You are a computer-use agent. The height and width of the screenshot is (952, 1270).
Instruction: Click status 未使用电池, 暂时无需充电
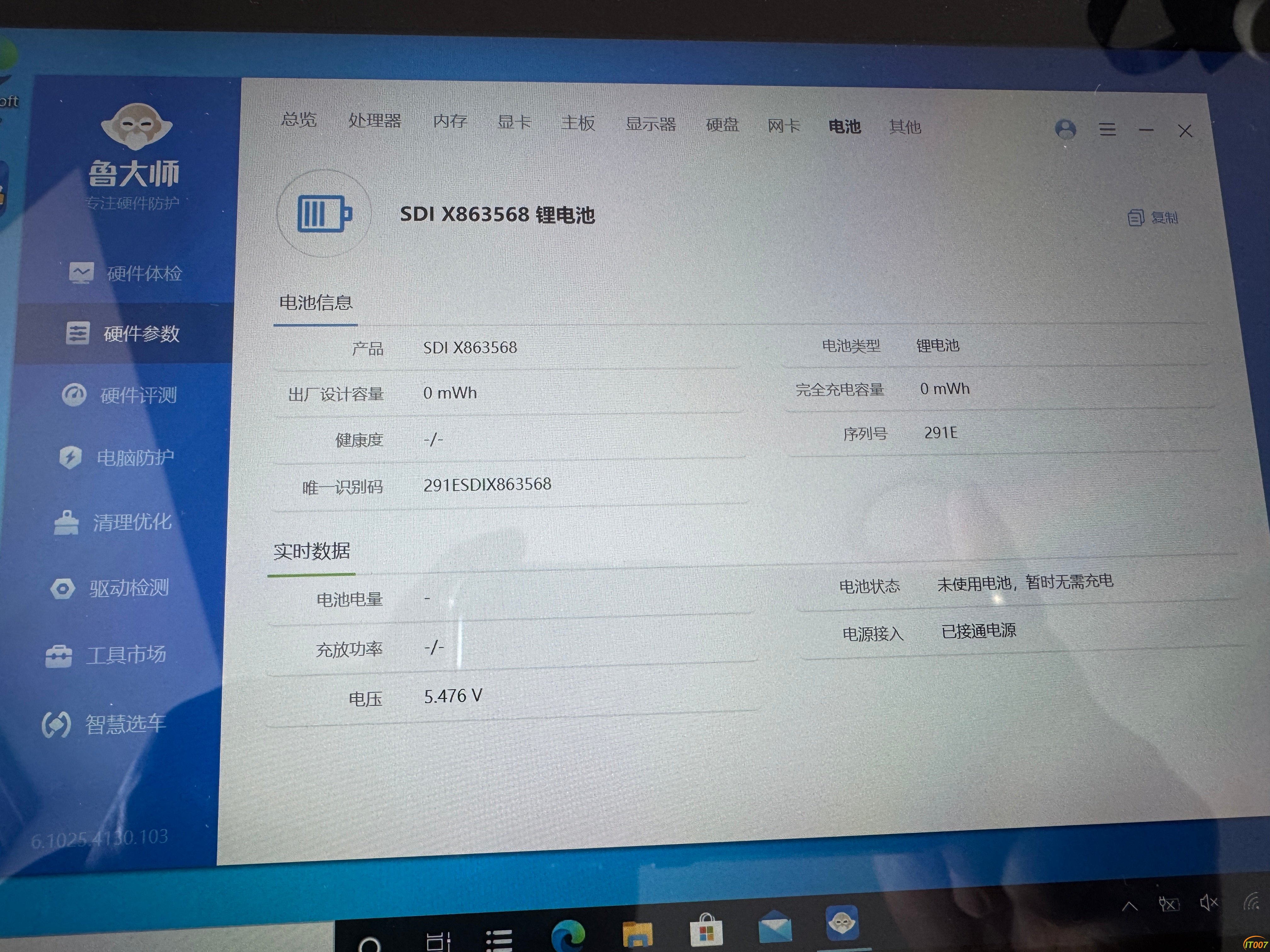tap(1025, 583)
